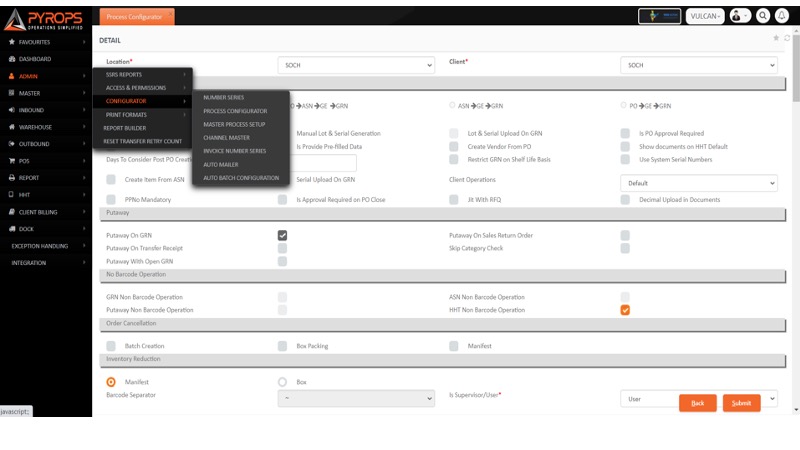Open Auto Mailer menu entry
Image resolution: width=800 pixels, height=450 pixels.
(221, 165)
